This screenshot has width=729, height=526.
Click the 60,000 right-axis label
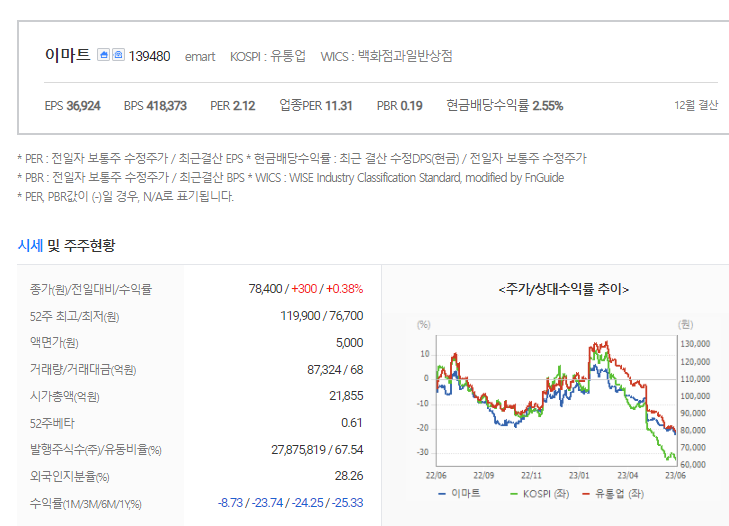693,465
